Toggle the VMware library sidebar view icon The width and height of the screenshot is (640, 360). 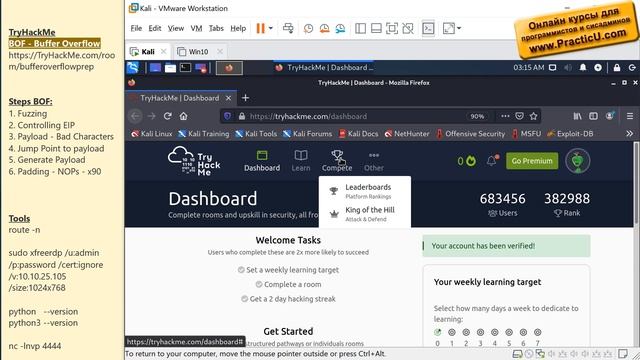[x=360, y=28]
